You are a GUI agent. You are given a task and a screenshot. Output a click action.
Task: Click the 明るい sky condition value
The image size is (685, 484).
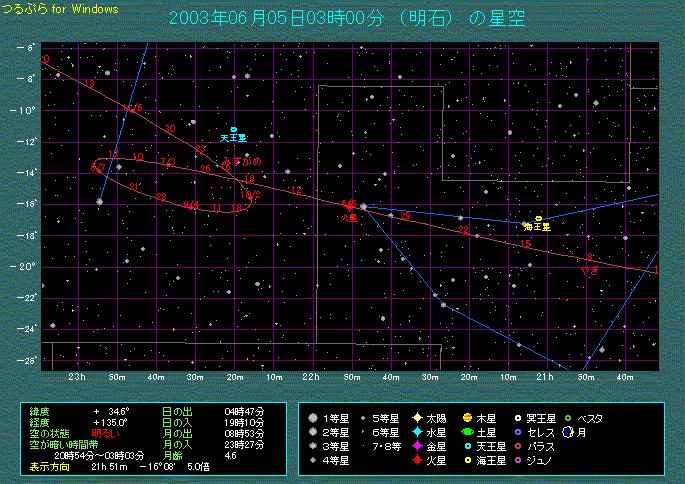pos(107,432)
